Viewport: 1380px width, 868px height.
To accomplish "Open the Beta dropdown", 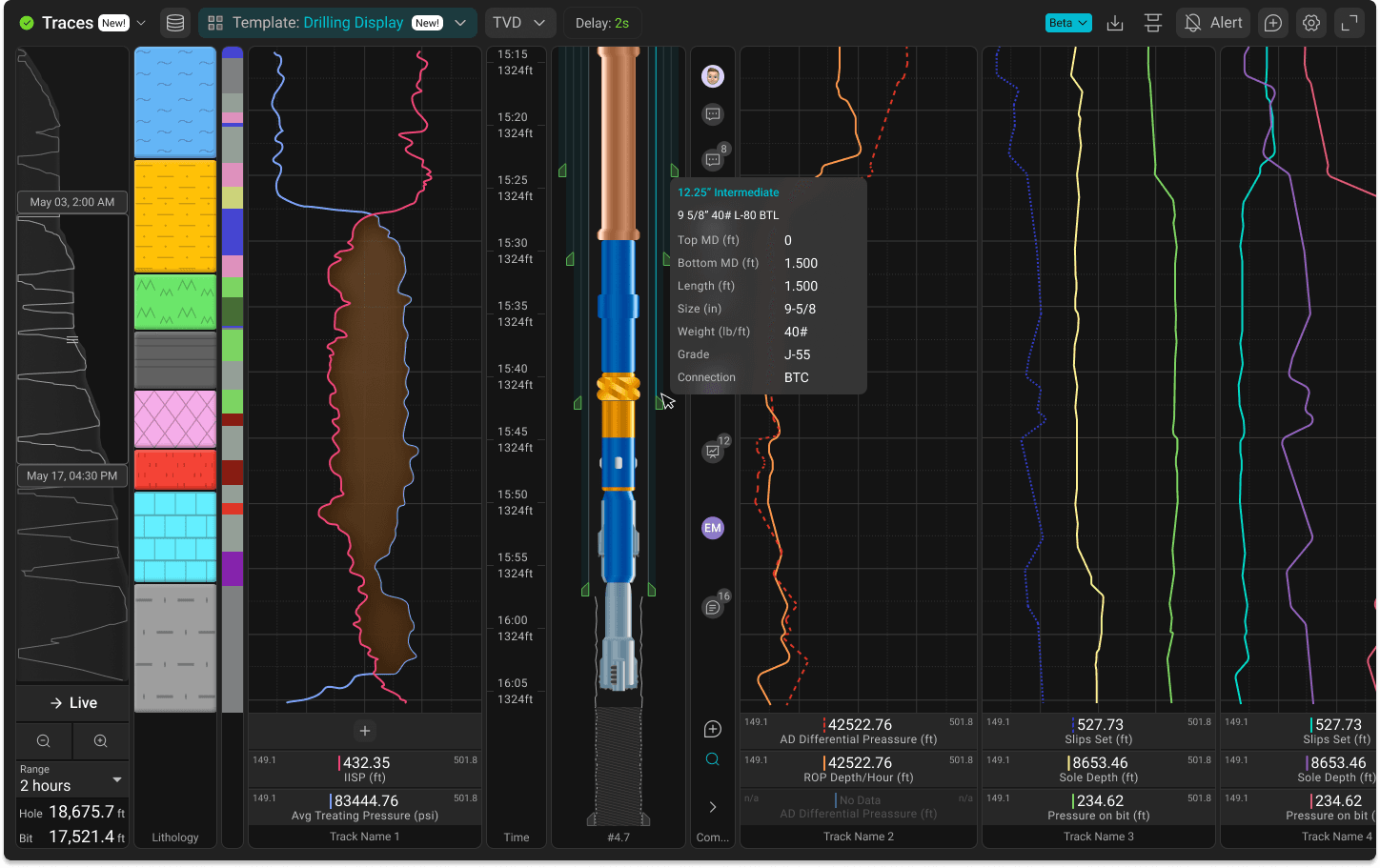I will pos(1068,23).
